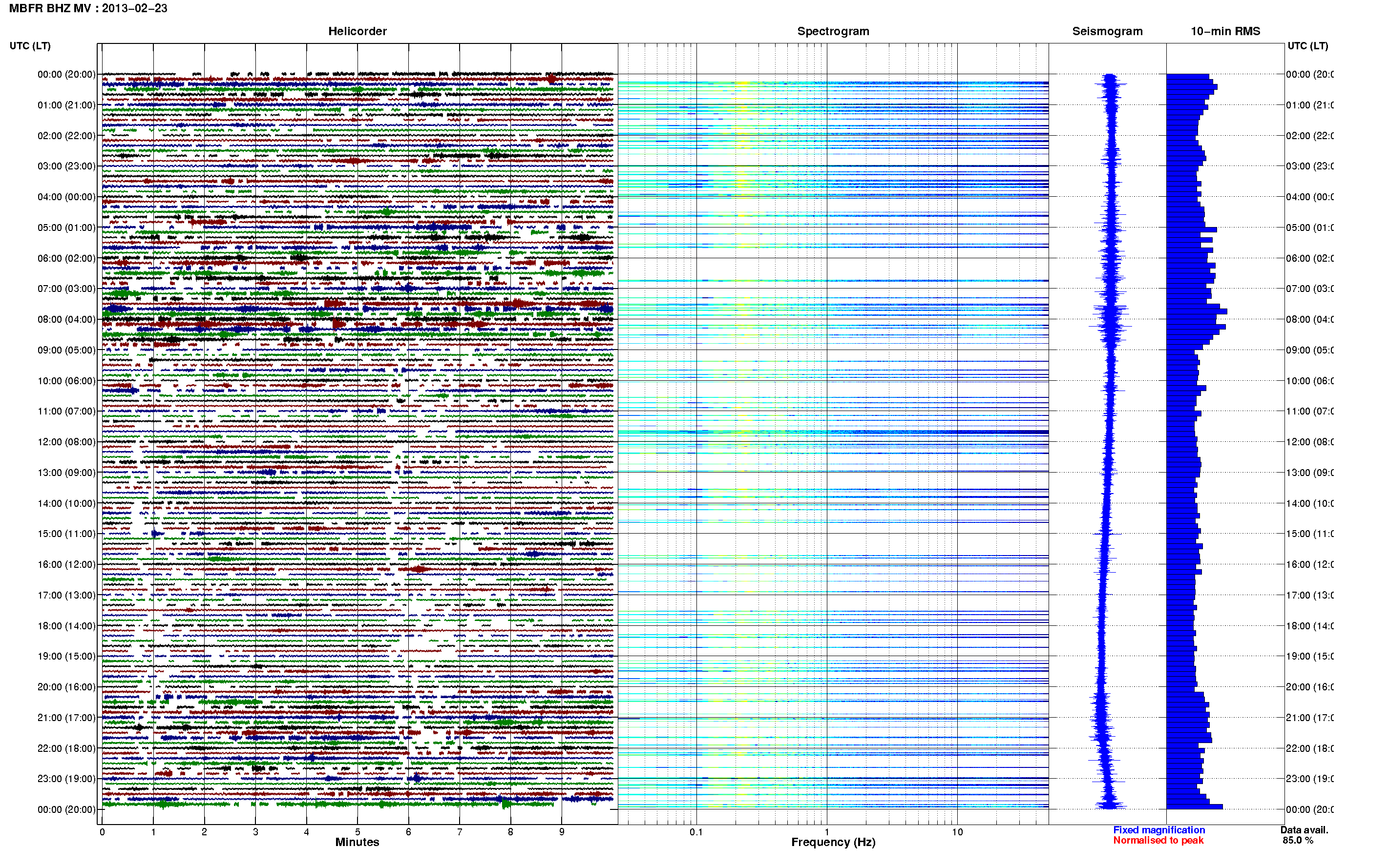Screen dimensions: 1389x868
Task: Select the '01:00 (21:00)' helicorder time label
Action: coord(66,105)
